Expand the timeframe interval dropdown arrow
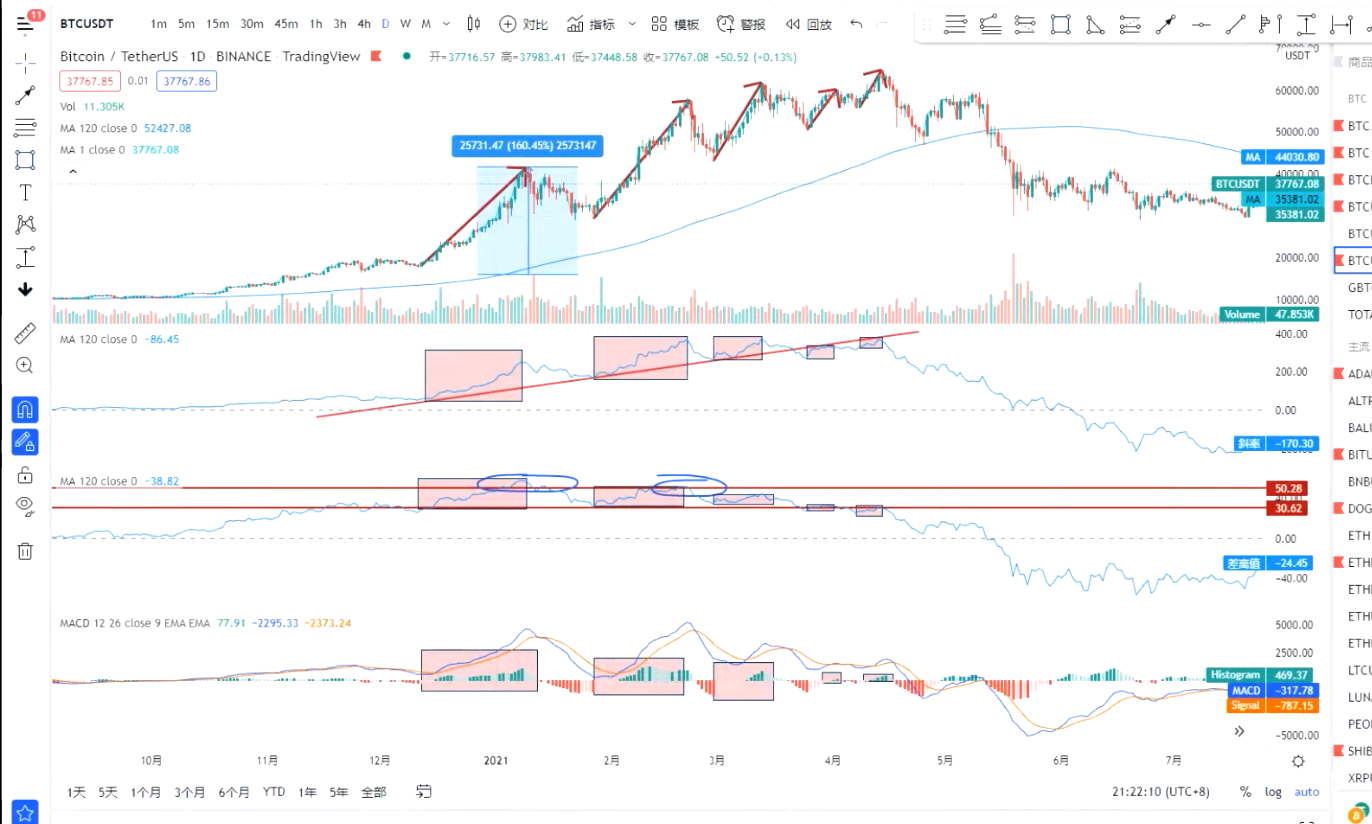This screenshot has width=1372, height=824. pos(445,24)
